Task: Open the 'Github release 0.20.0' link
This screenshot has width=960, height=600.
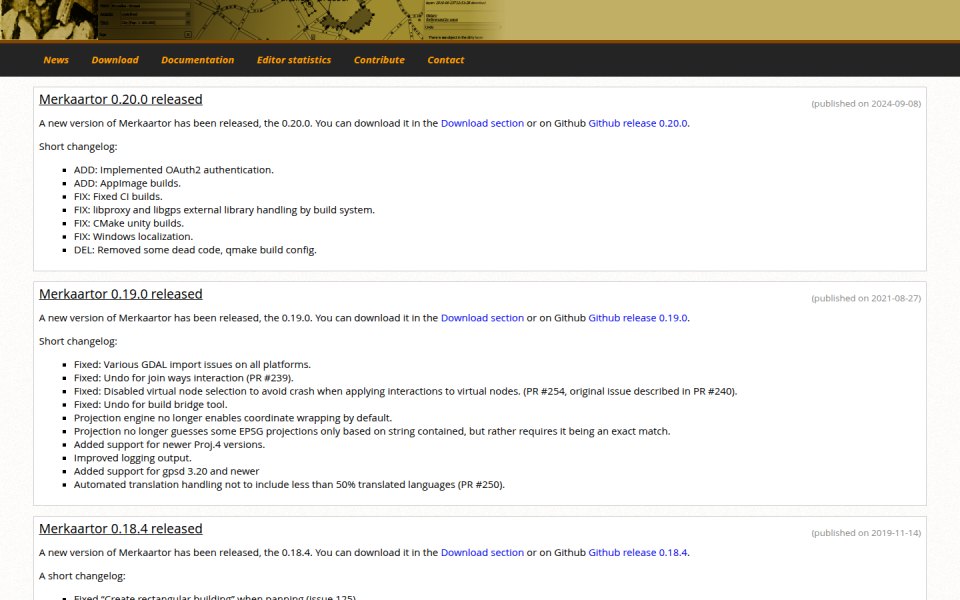Action: click(x=638, y=123)
